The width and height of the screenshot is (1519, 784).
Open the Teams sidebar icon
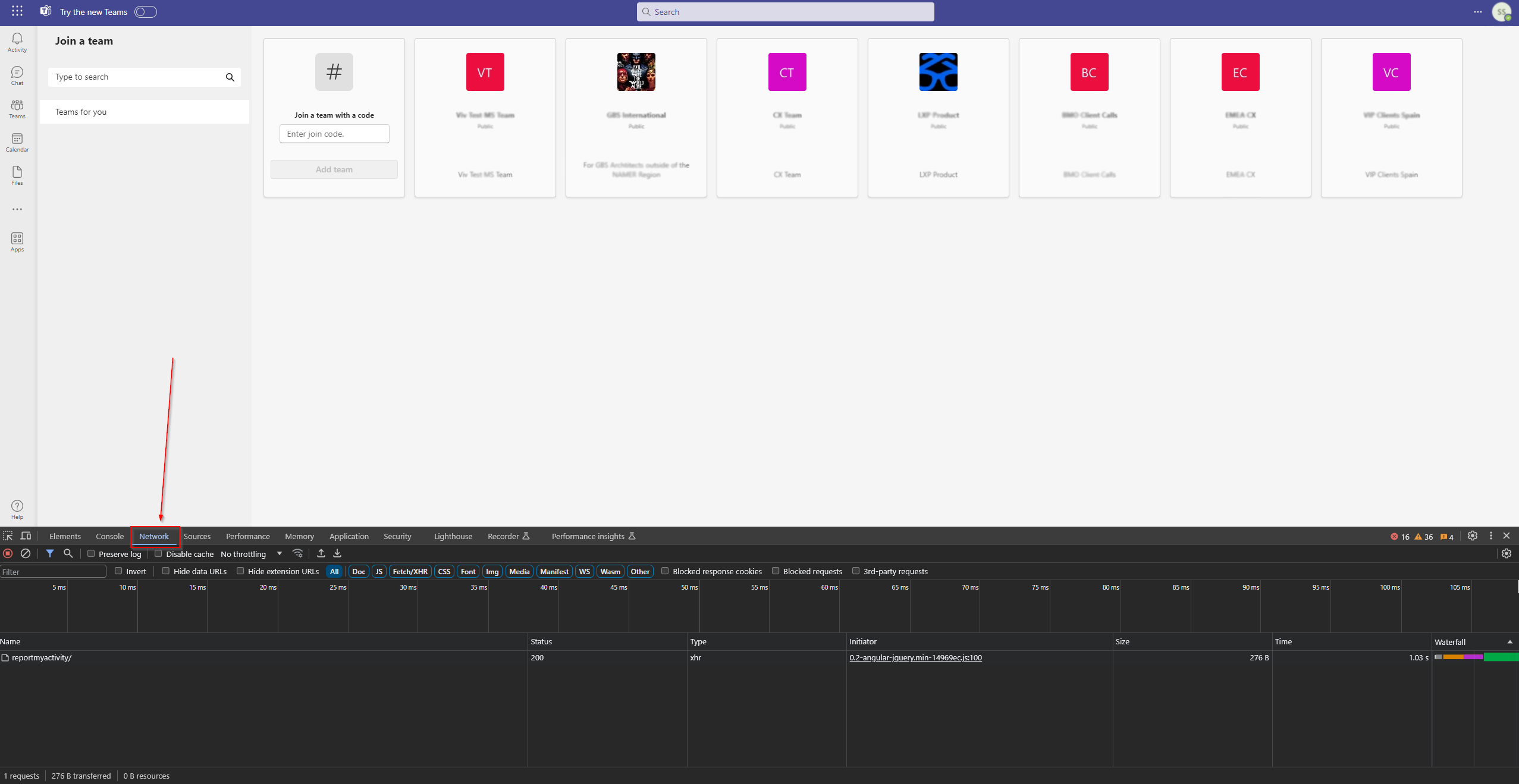click(17, 109)
